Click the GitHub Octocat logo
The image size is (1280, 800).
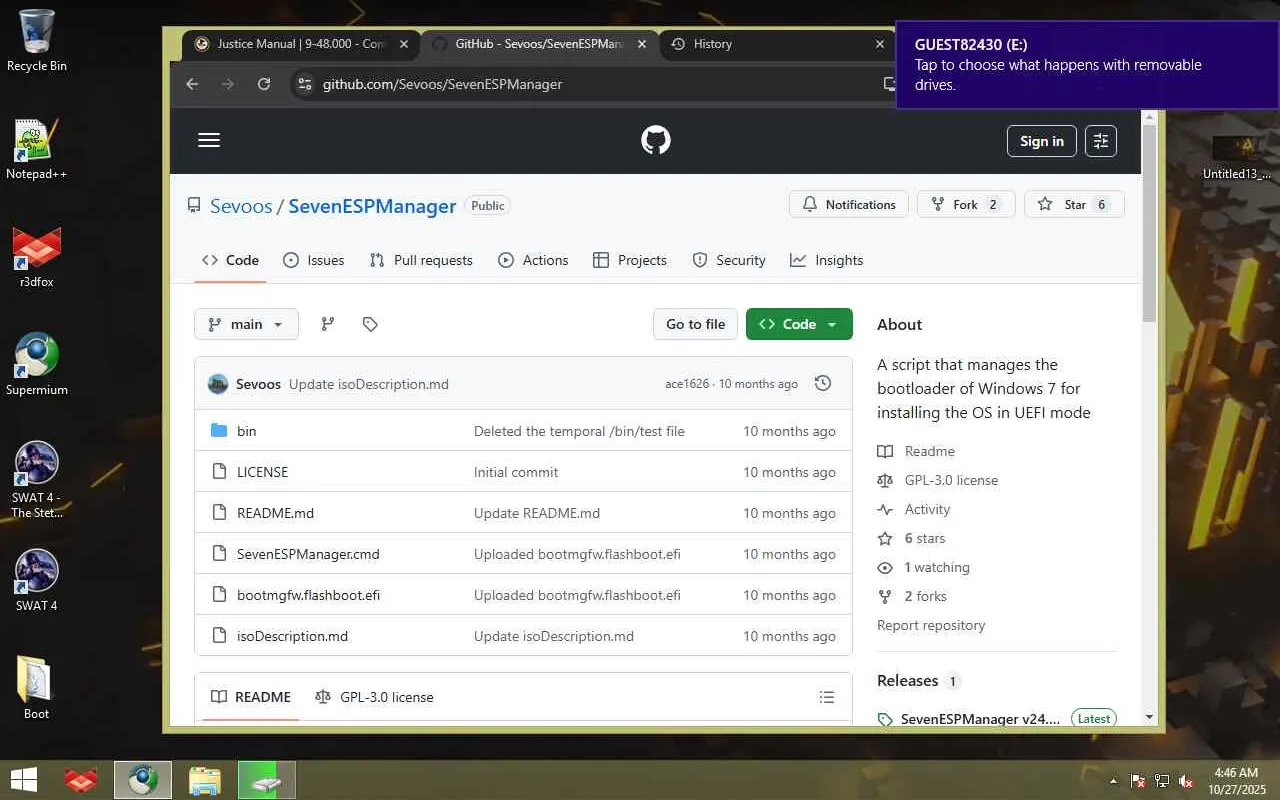(656, 140)
